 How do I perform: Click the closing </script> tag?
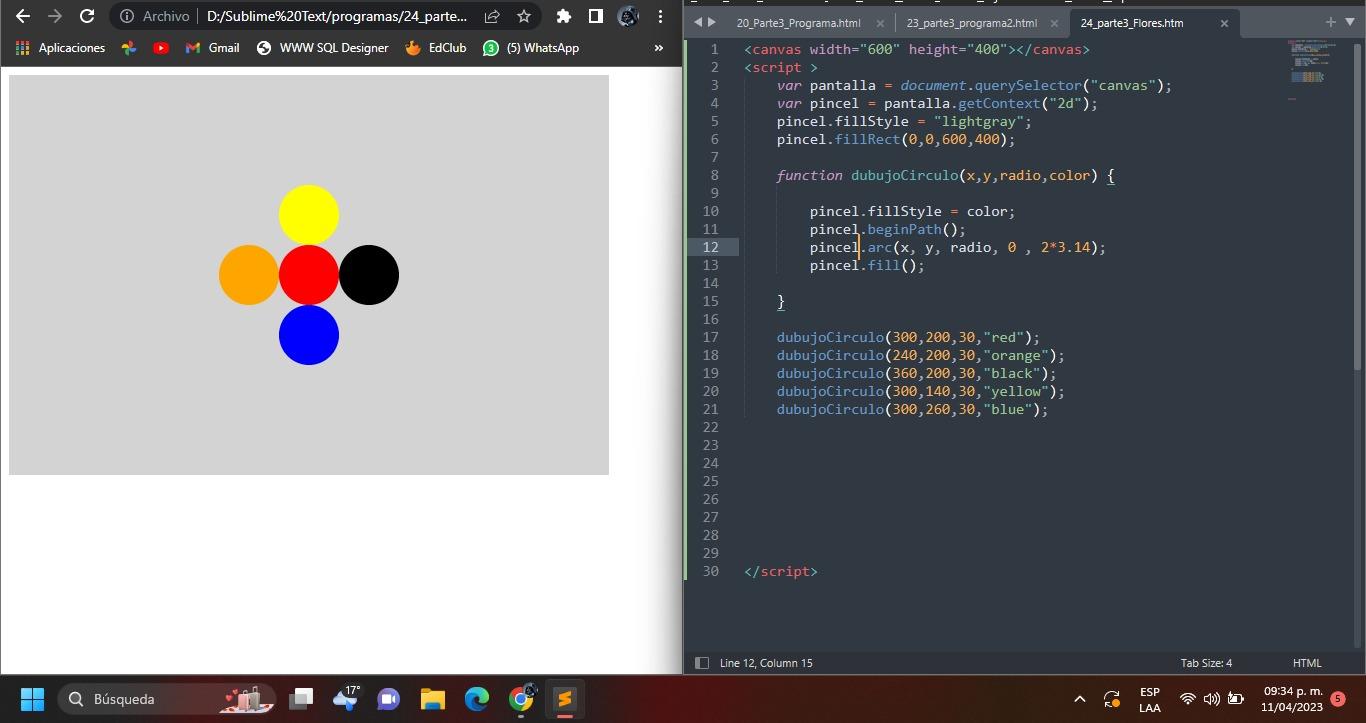pos(781,571)
